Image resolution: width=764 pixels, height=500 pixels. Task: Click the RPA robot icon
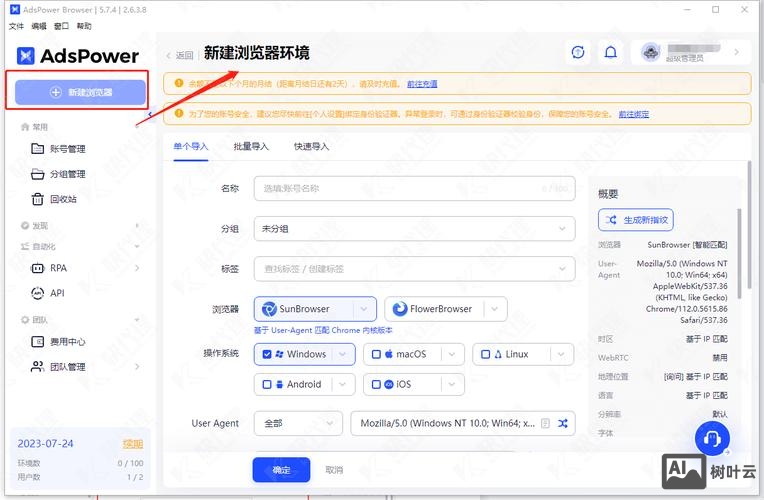[x=38, y=268]
